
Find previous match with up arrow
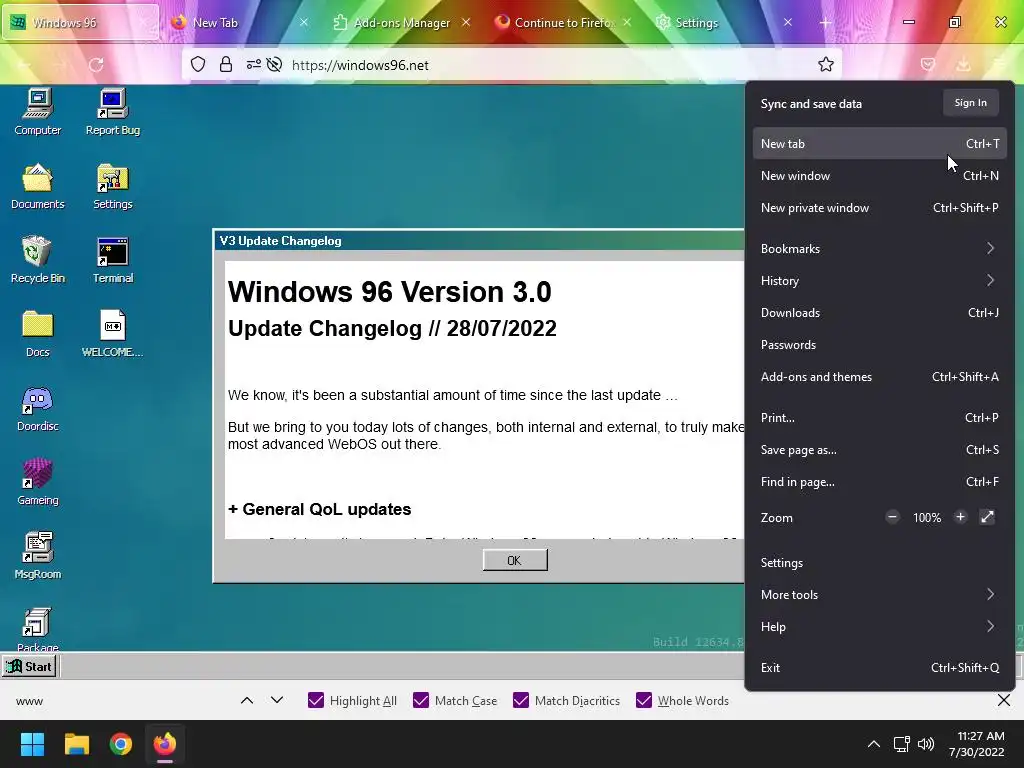(x=247, y=701)
